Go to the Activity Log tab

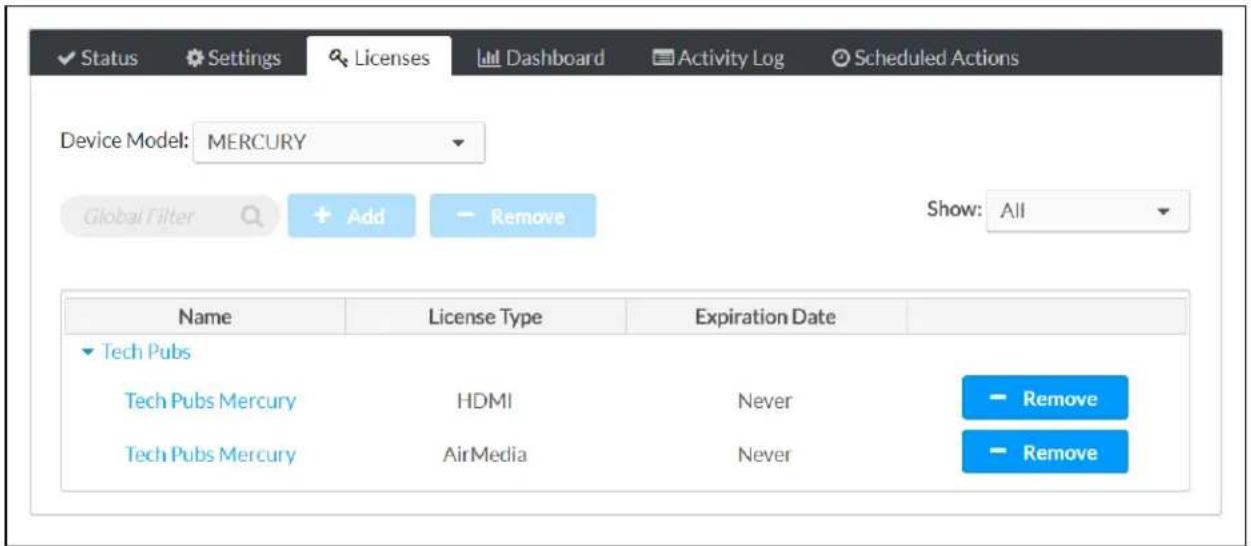717,58
